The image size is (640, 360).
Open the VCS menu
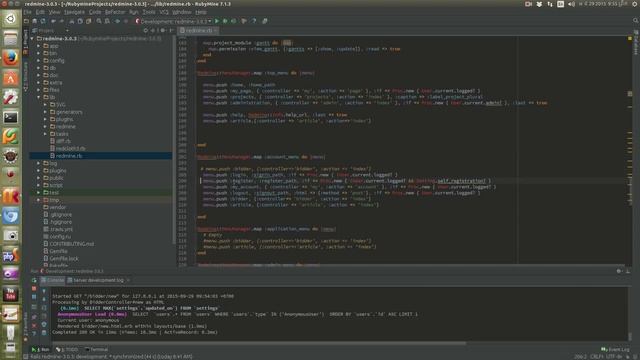pos(164,12)
